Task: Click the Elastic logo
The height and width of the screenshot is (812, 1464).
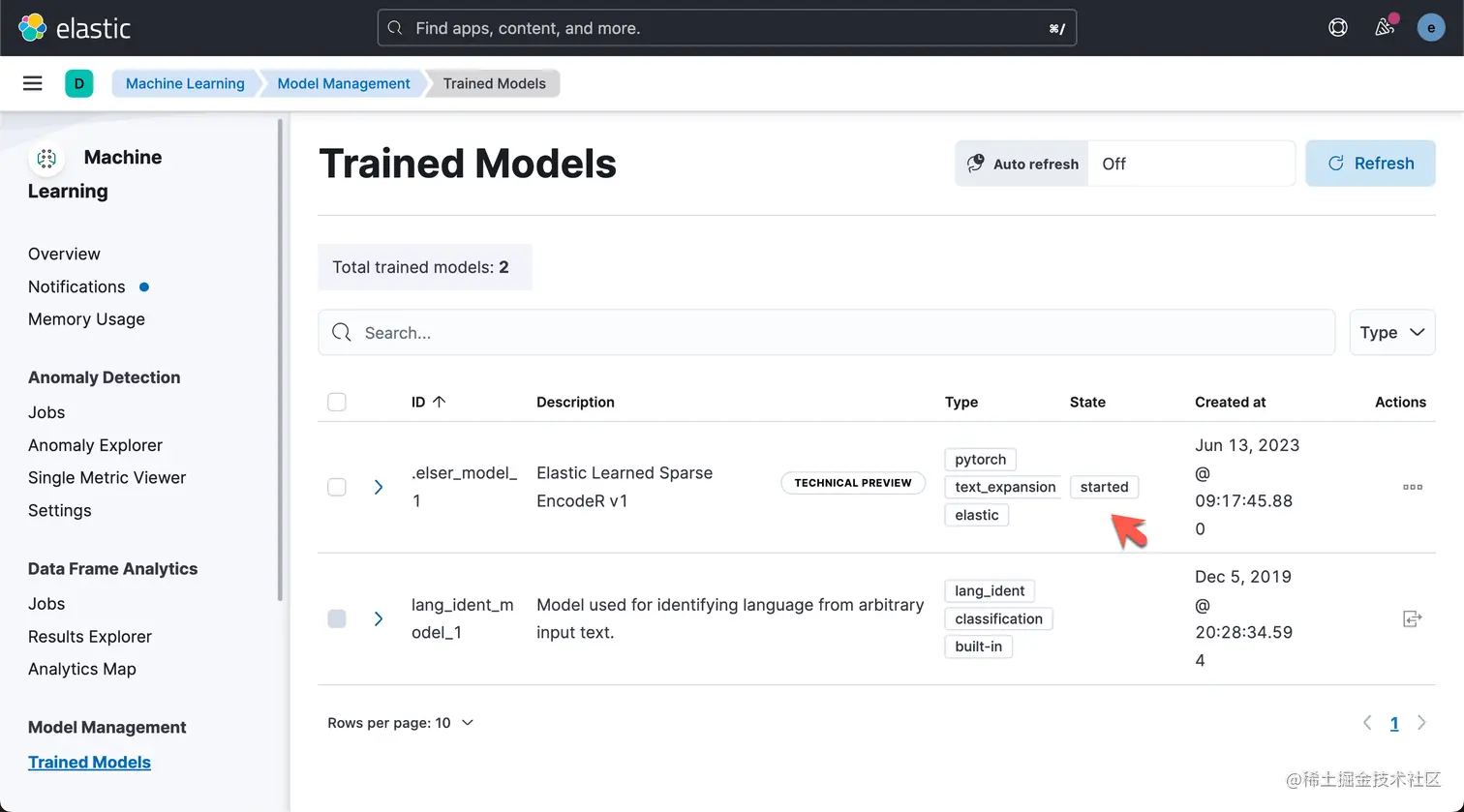Action: [74, 28]
